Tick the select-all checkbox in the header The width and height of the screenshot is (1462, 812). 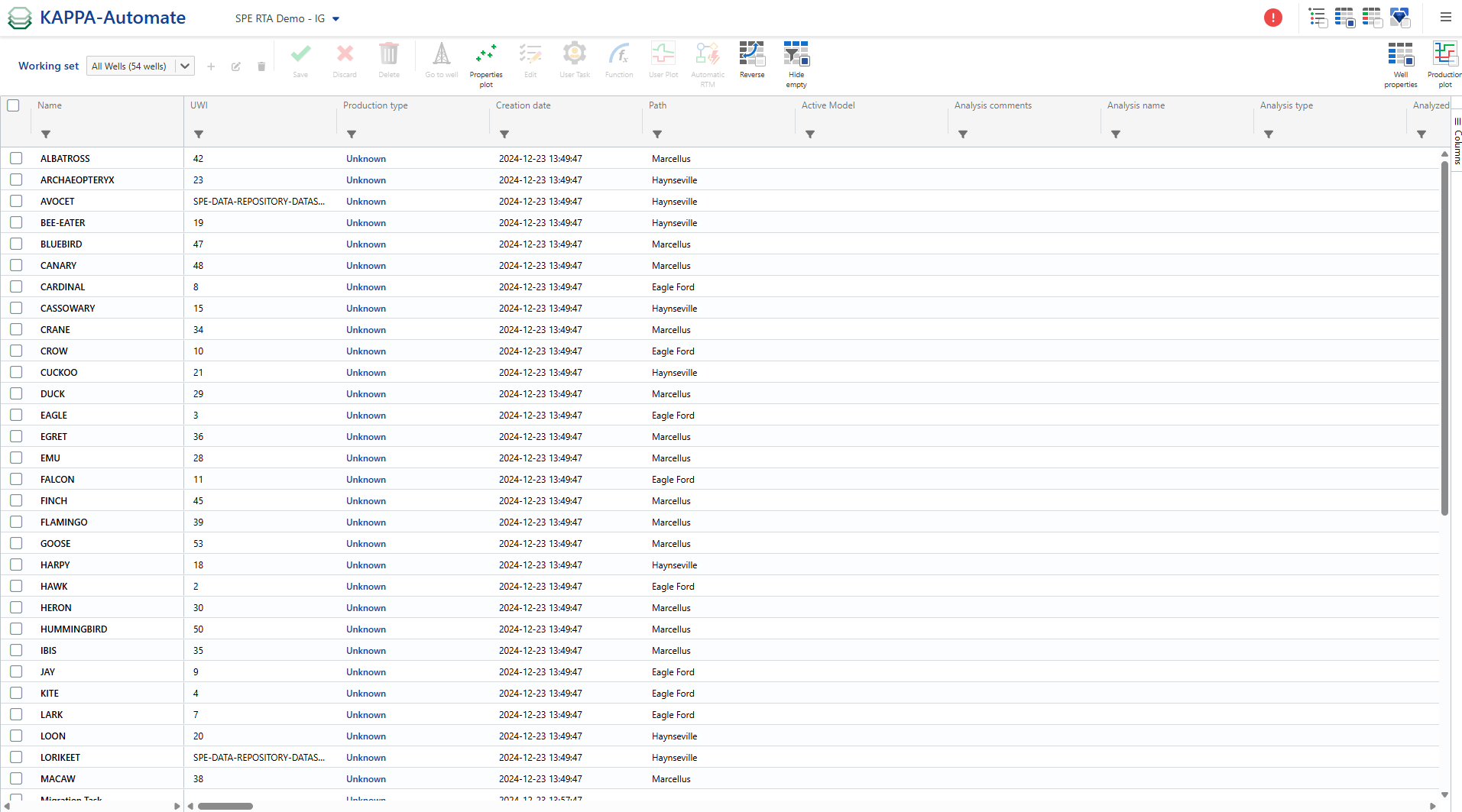(x=14, y=105)
